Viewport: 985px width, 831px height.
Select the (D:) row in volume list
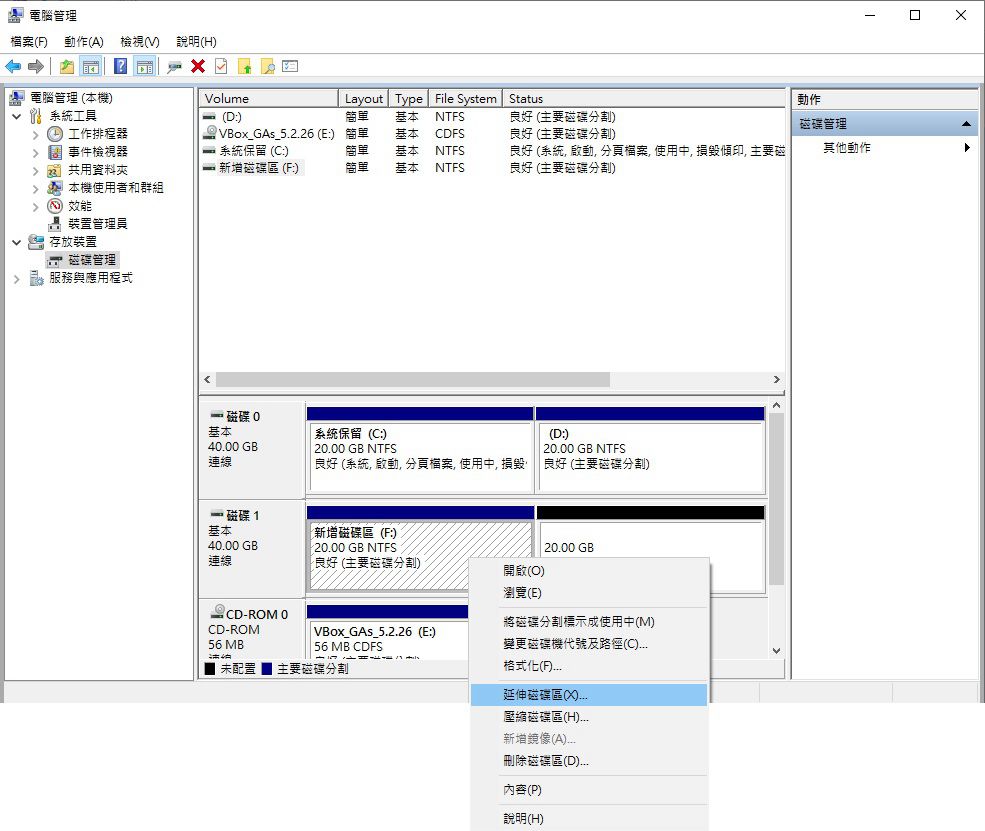[x=492, y=117]
